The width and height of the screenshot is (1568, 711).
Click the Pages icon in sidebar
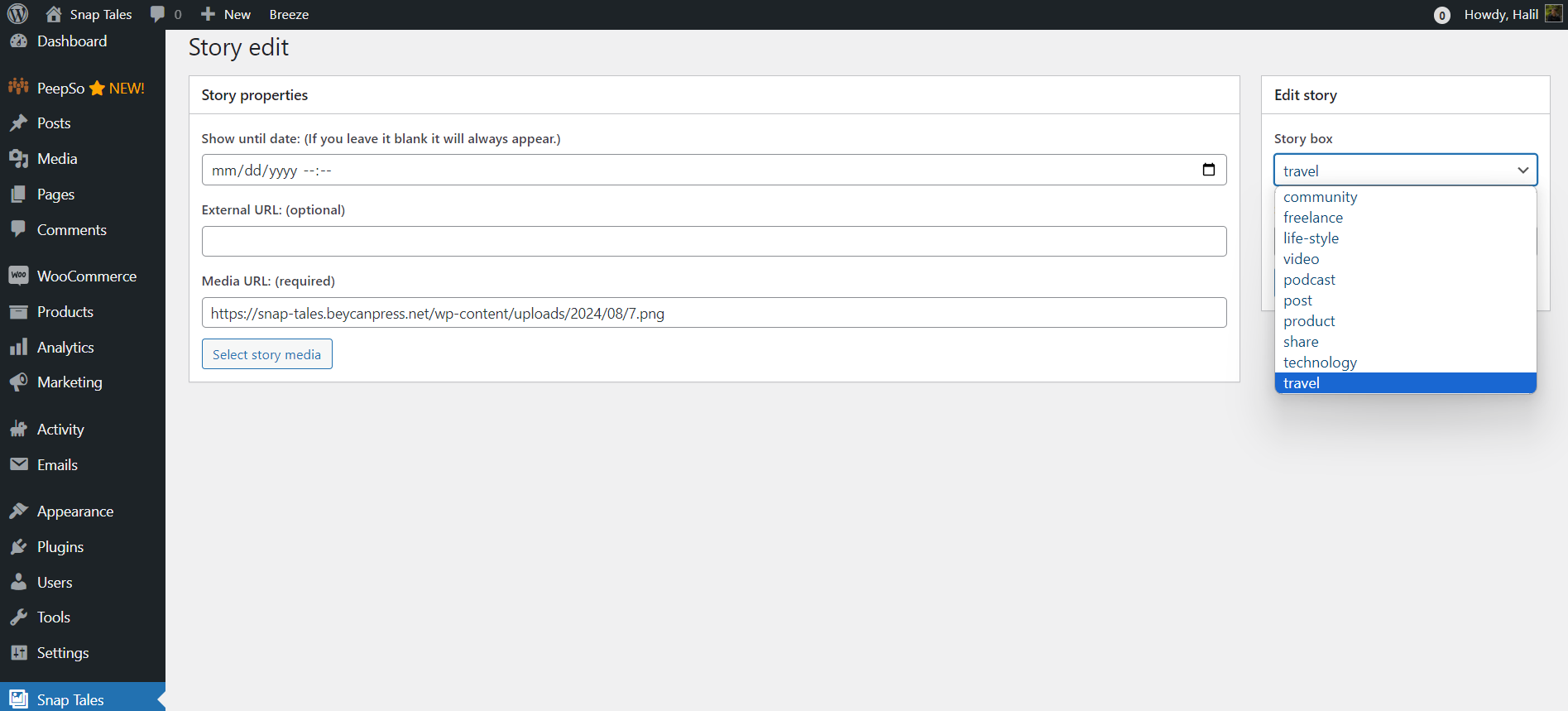(18, 195)
